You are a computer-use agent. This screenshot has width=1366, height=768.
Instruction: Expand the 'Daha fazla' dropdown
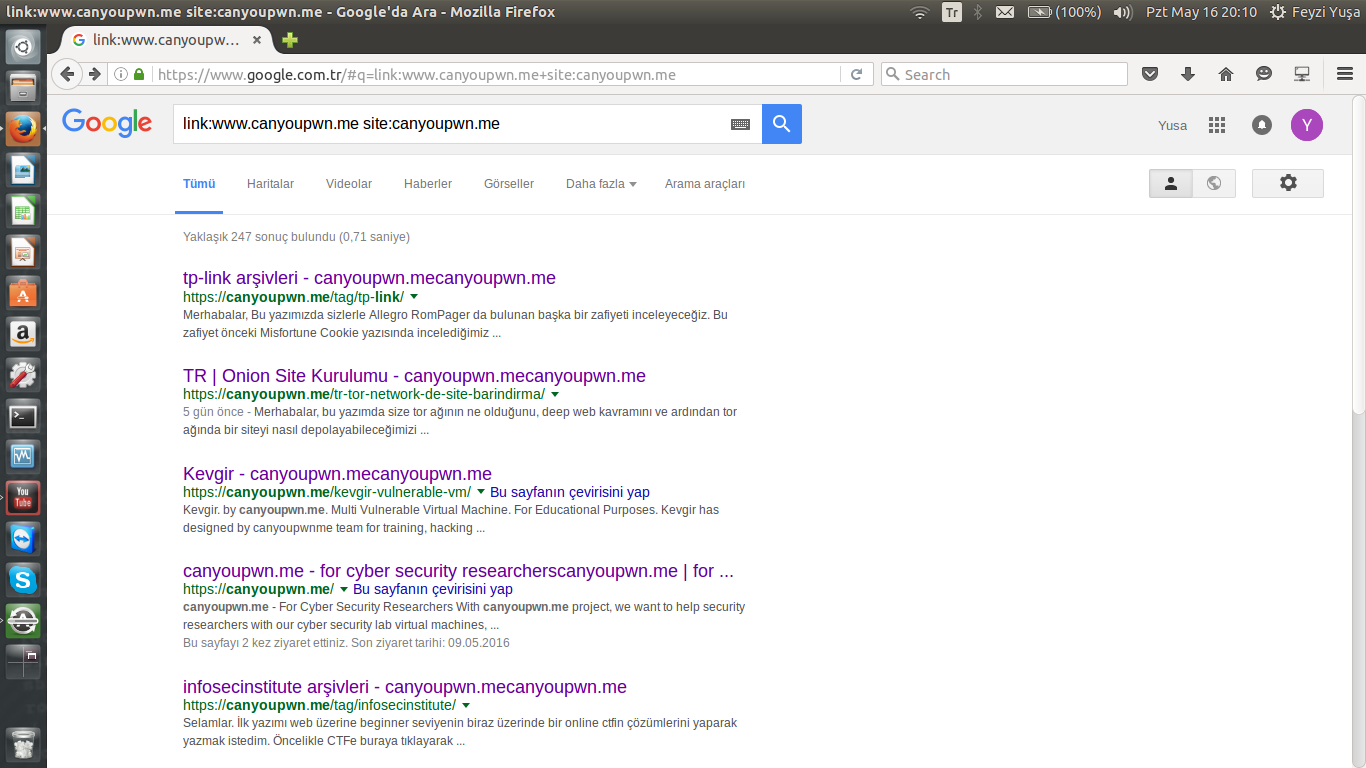click(600, 184)
